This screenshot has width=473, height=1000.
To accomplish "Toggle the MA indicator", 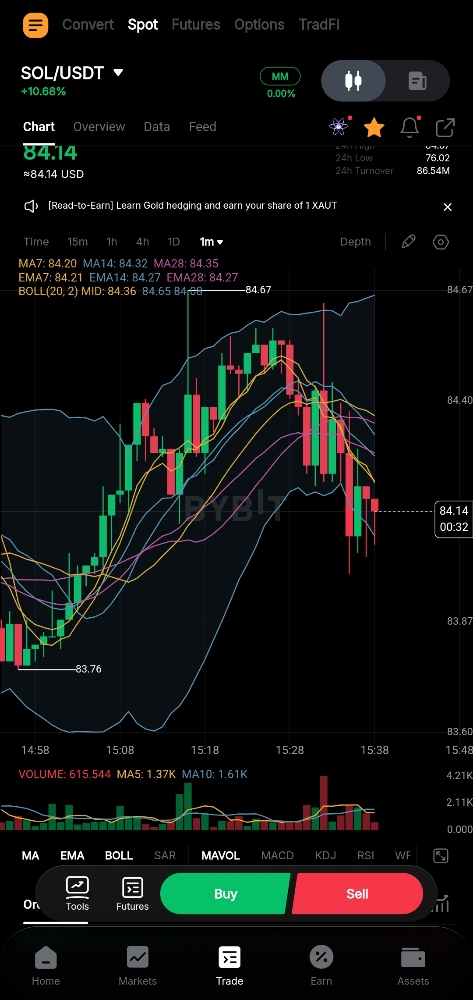I will (x=31, y=855).
